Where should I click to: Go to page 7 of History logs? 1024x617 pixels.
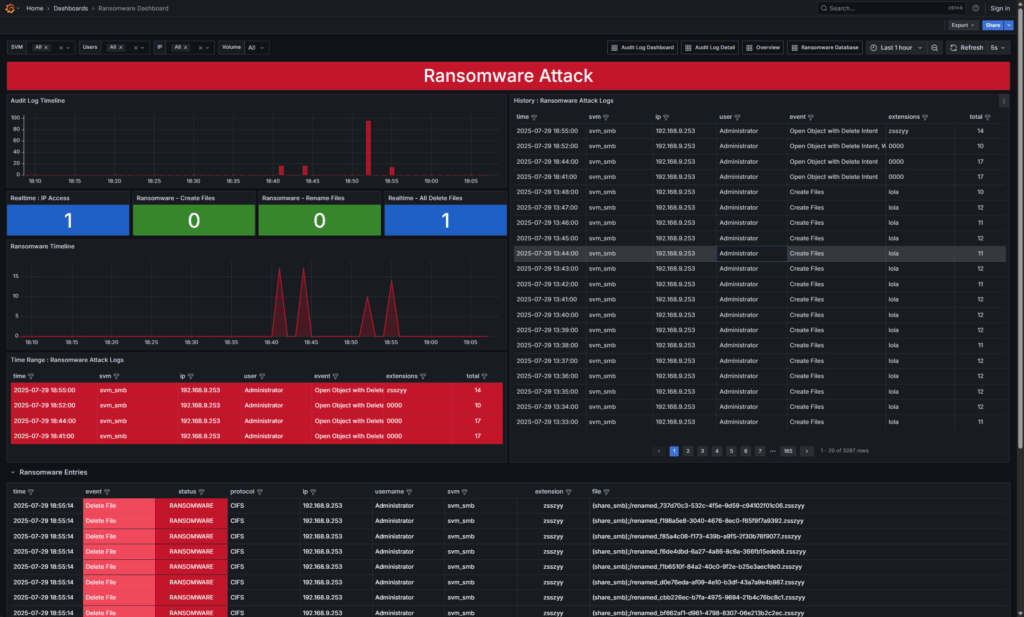[x=760, y=451]
